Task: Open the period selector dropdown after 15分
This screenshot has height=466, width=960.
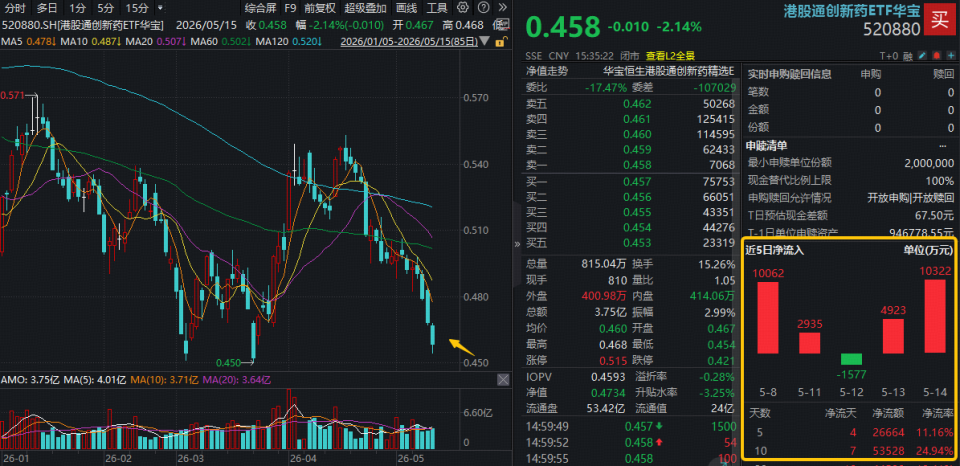Action: pos(160,8)
